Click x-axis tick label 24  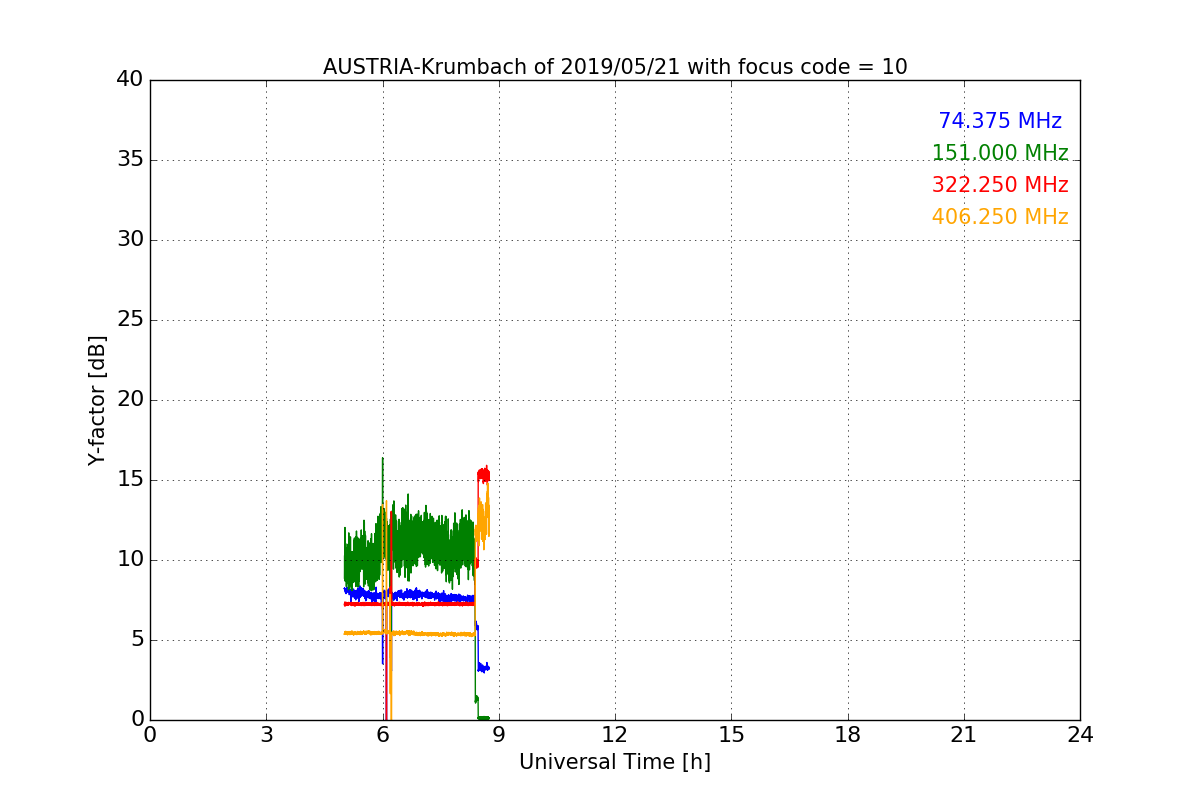click(1080, 735)
